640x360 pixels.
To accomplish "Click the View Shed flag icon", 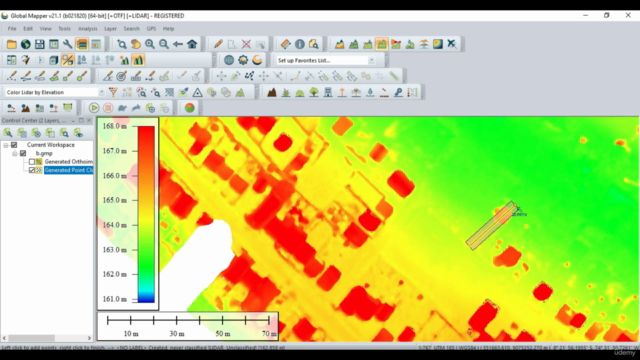I will click(x=396, y=44).
